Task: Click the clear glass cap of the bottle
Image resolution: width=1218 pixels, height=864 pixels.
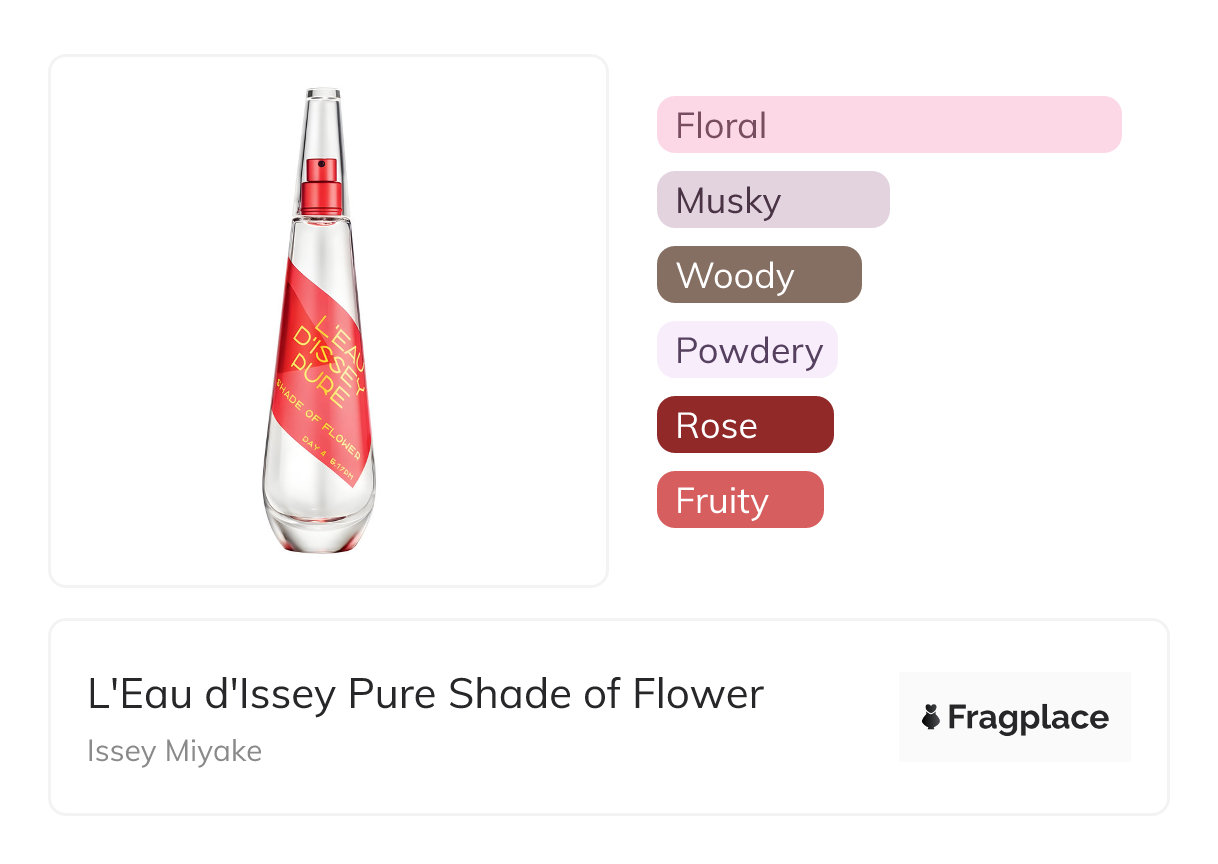Action: (321, 118)
